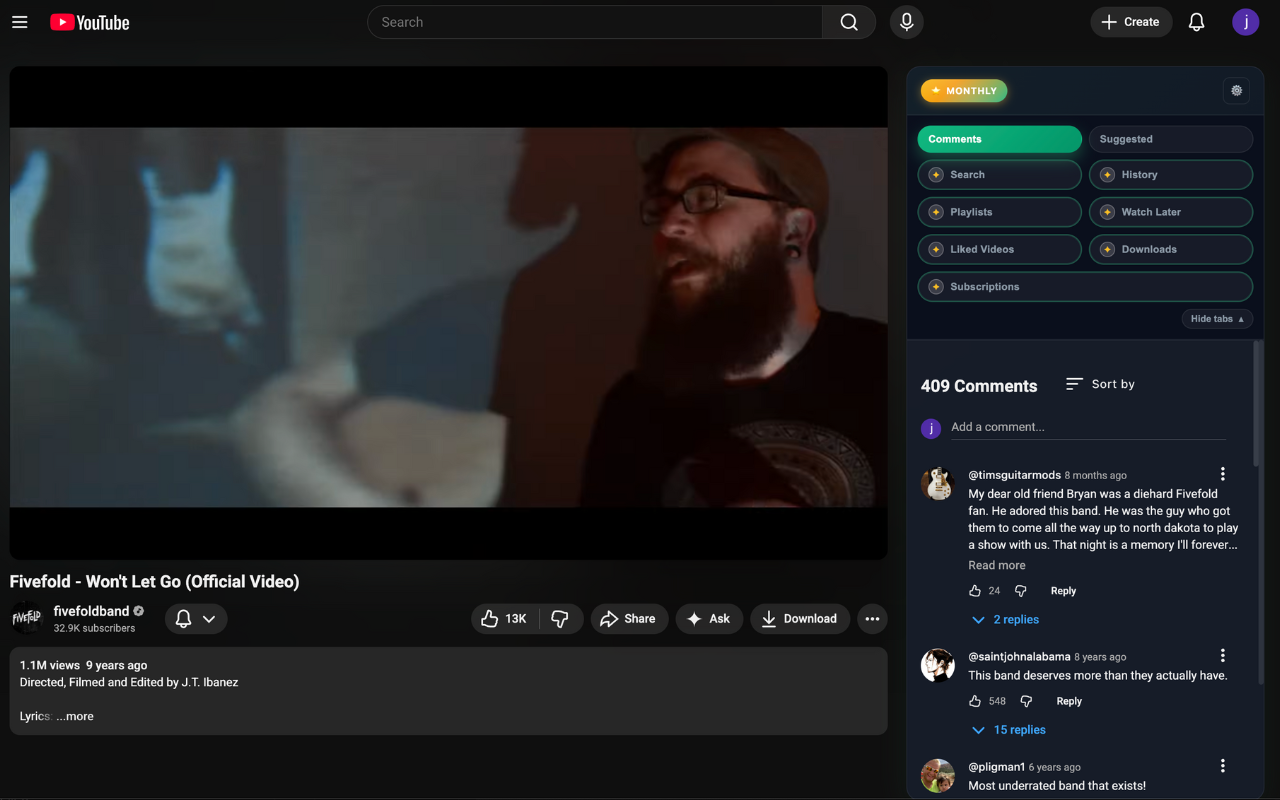This screenshot has height=800, width=1280.
Task: Click the MONTHLY badge button
Action: [x=964, y=91]
